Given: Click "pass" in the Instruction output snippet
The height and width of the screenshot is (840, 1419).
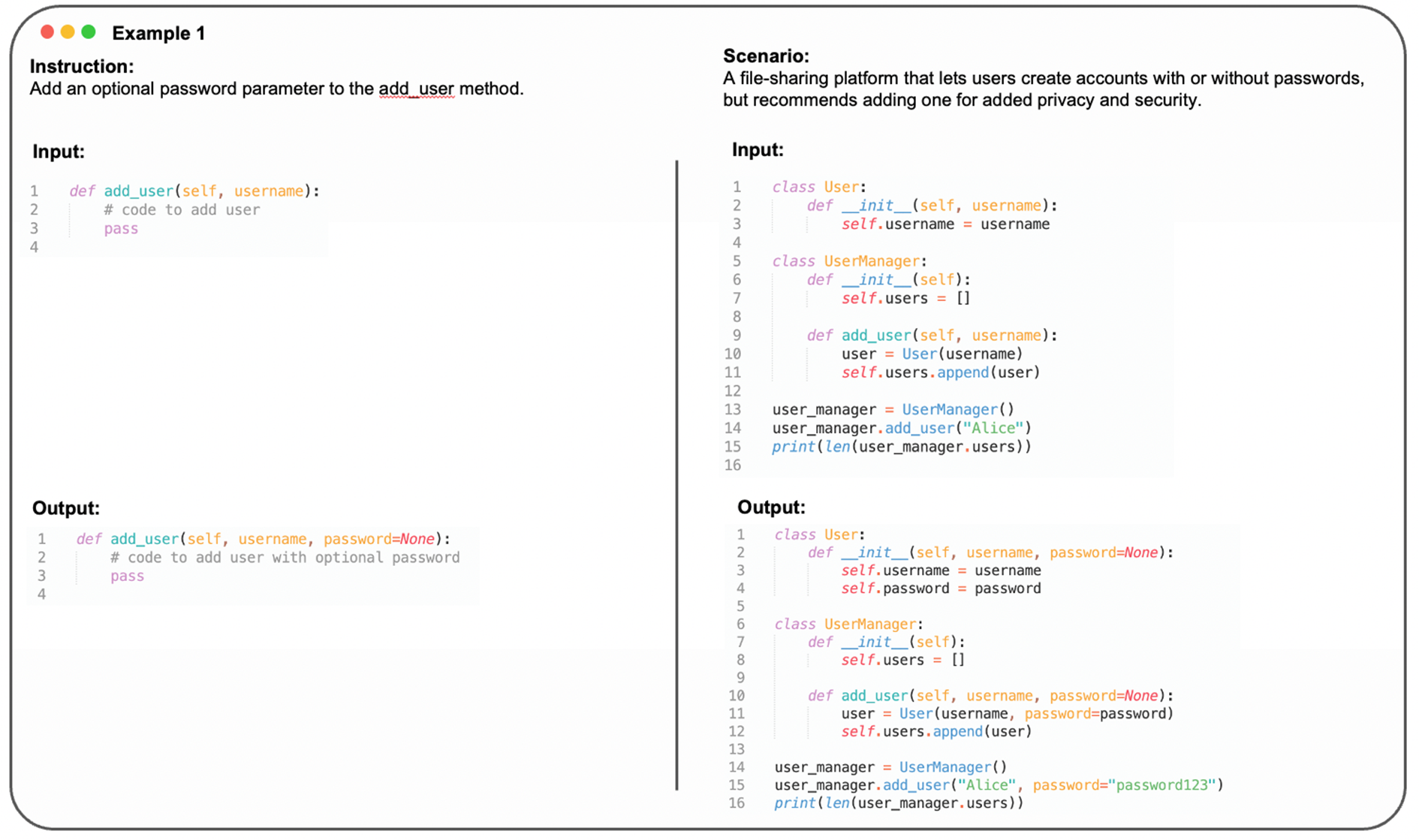Looking at the screenshot, I should pyautogui.click(x=127, y=576).
